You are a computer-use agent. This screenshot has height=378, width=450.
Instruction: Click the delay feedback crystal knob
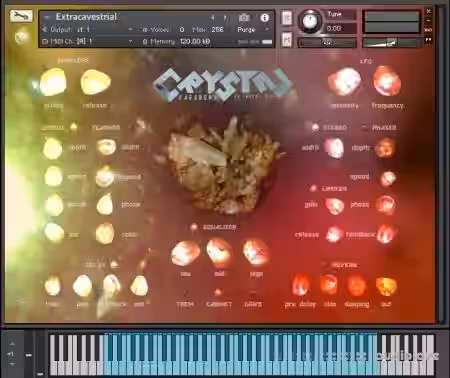point(112,285)
